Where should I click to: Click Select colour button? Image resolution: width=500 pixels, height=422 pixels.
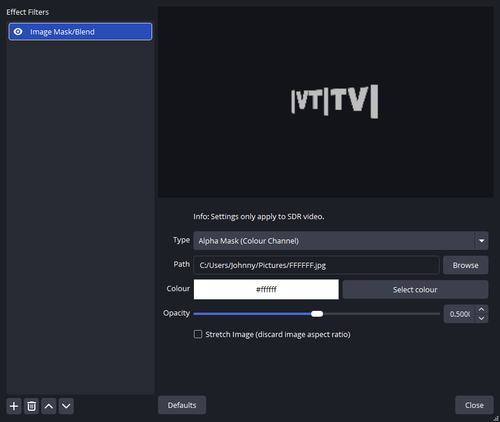tap(415, 289)
